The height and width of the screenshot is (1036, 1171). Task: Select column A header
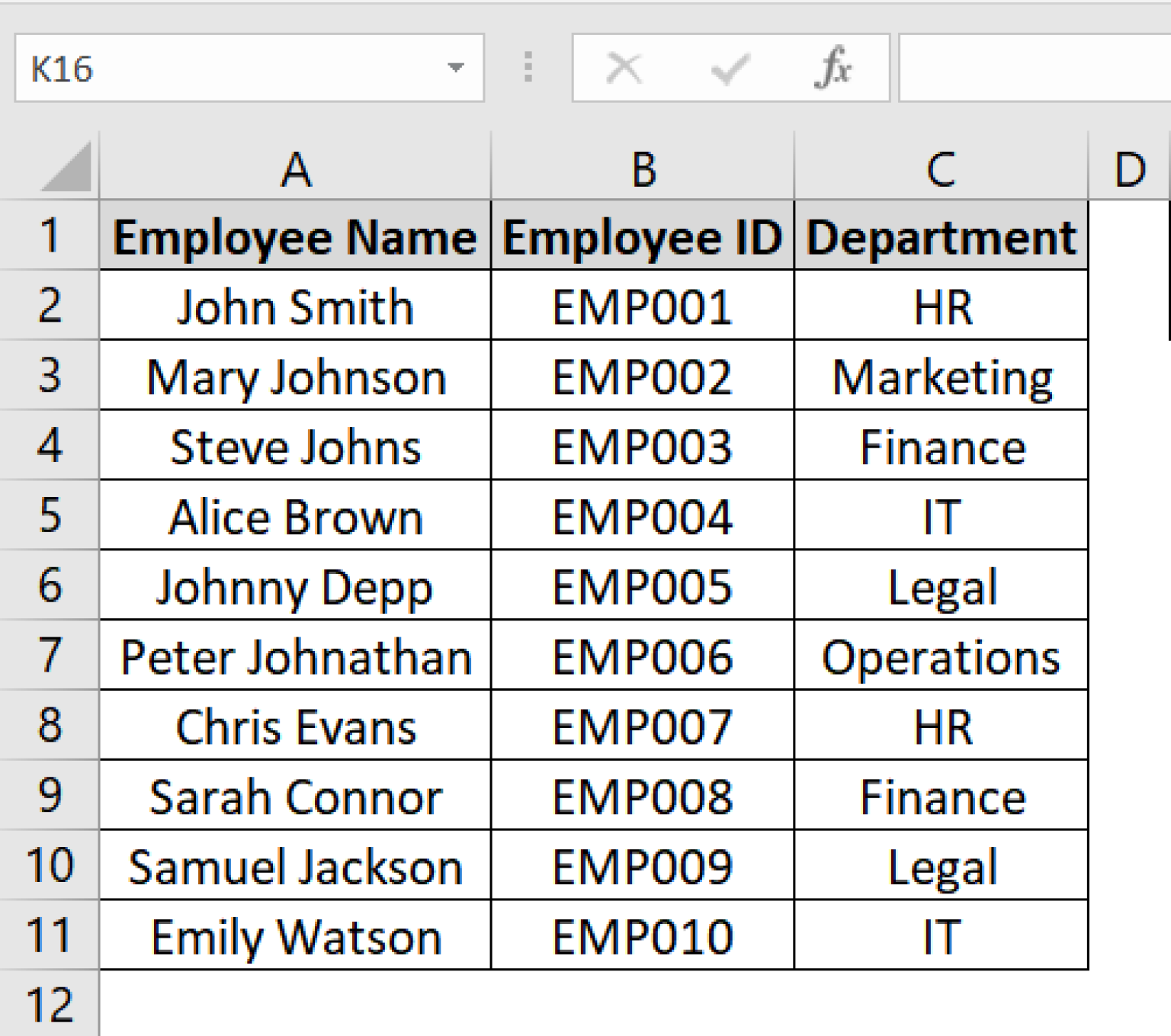pos(296,169)
